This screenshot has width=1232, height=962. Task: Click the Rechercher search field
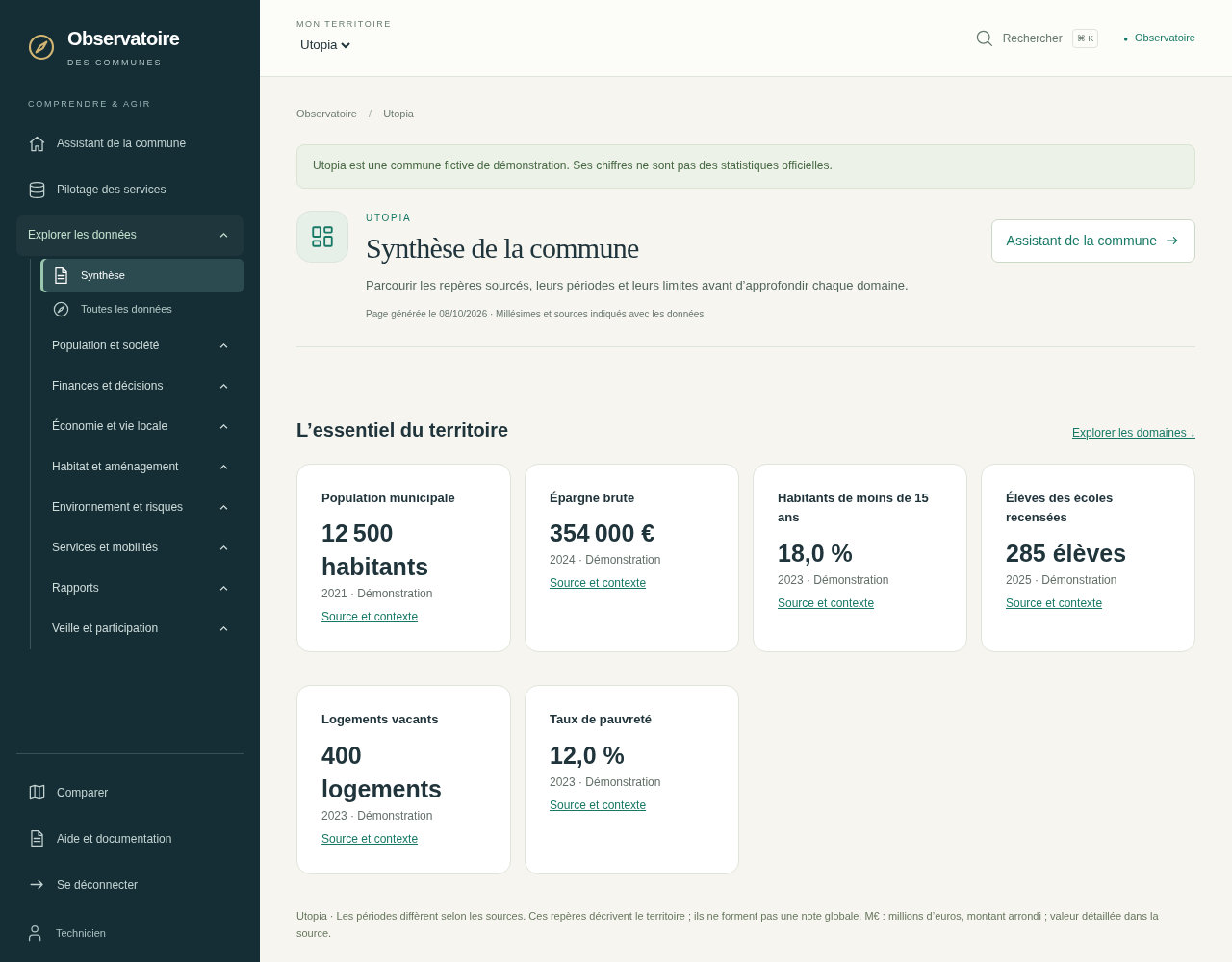point(1037,38)
